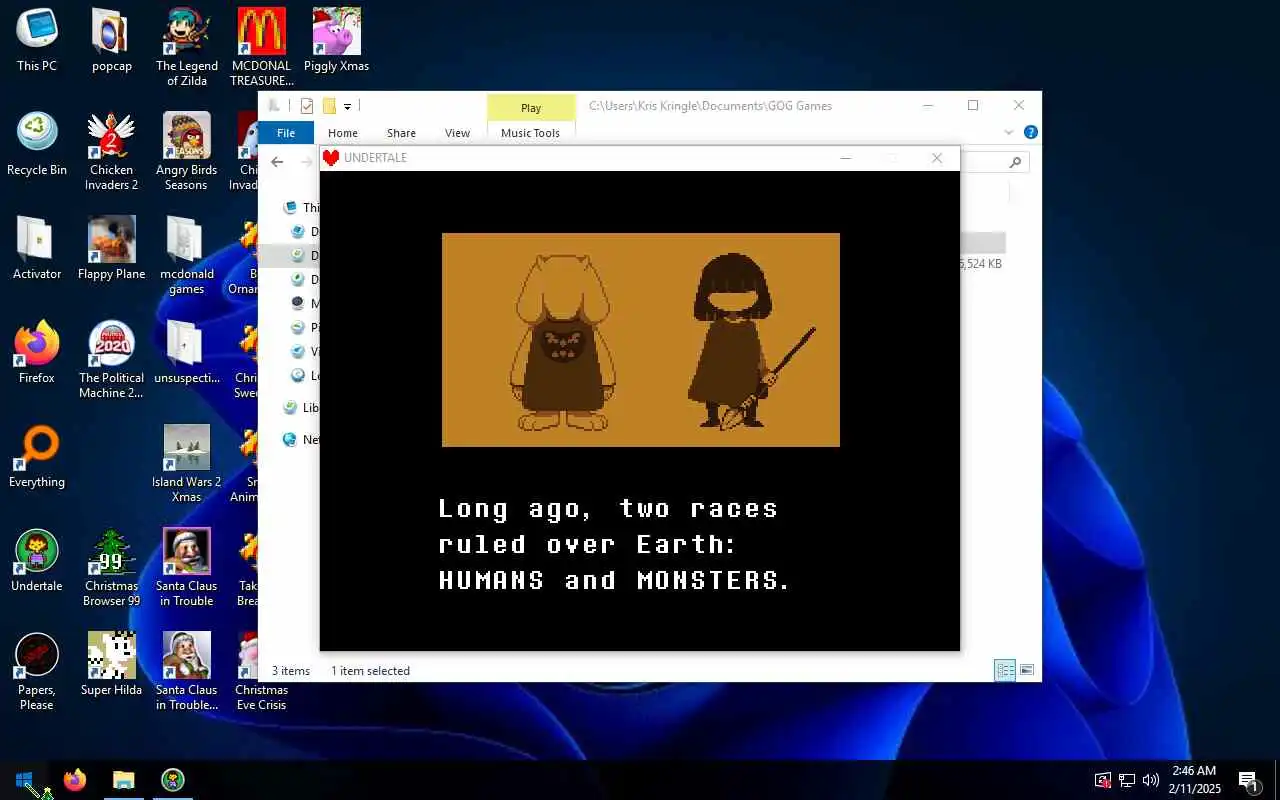Image resolution: width=1280 pixels, height=800 pixels.
Task: Open the popcap folder icon
Action: (x=111, y=40)
